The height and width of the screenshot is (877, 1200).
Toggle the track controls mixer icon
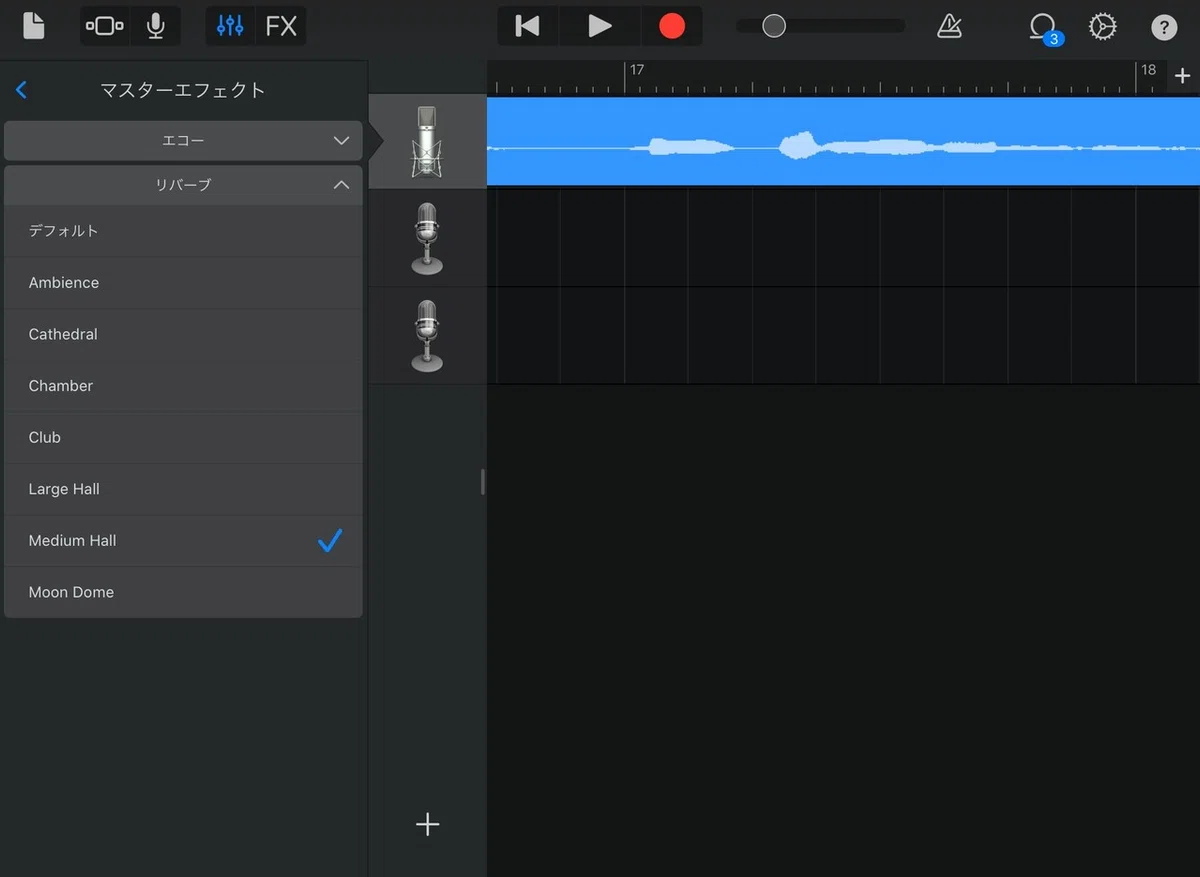(x=230, y=26)
